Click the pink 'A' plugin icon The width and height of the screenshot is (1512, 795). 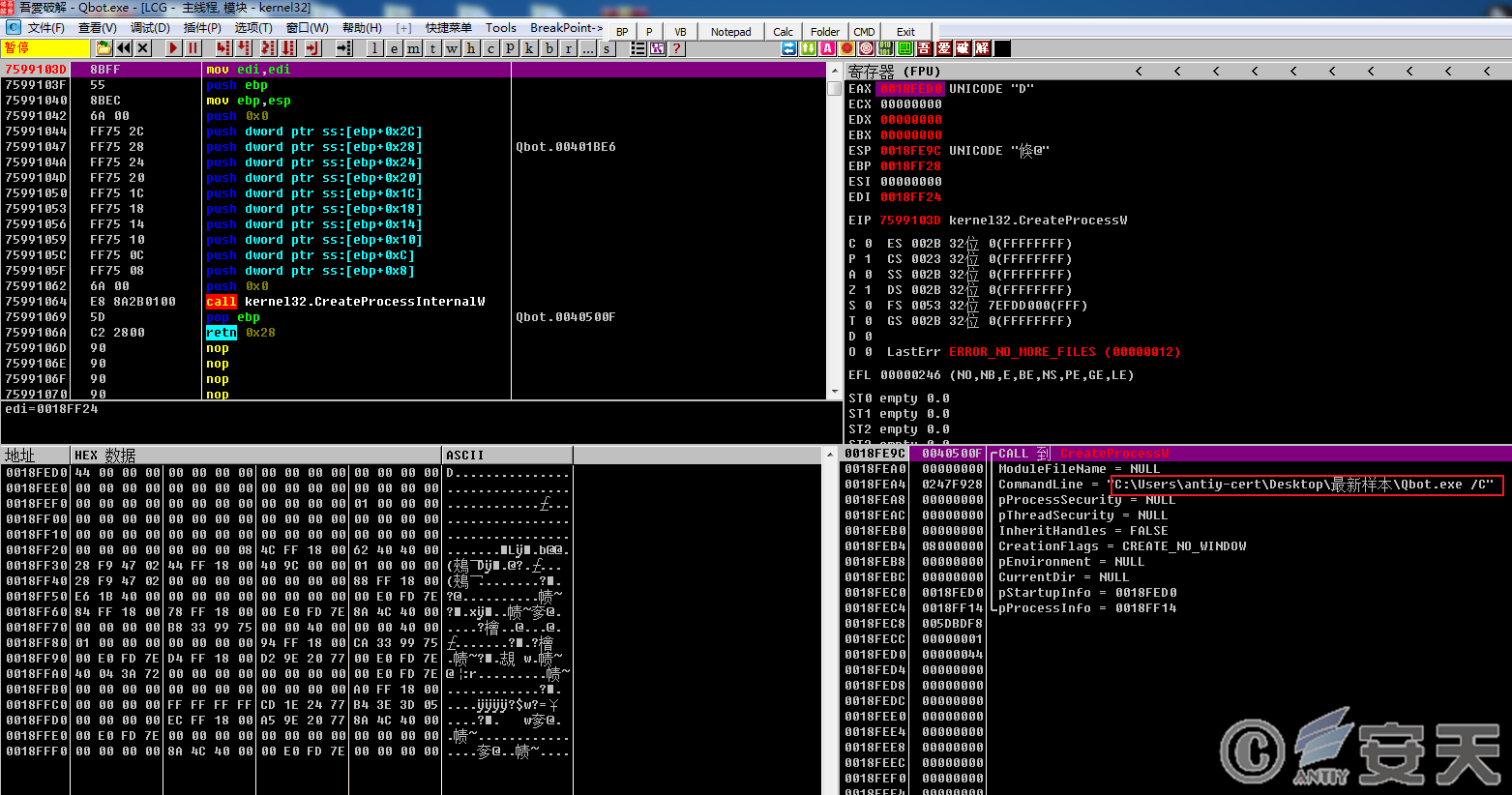[x=827, y=48]
